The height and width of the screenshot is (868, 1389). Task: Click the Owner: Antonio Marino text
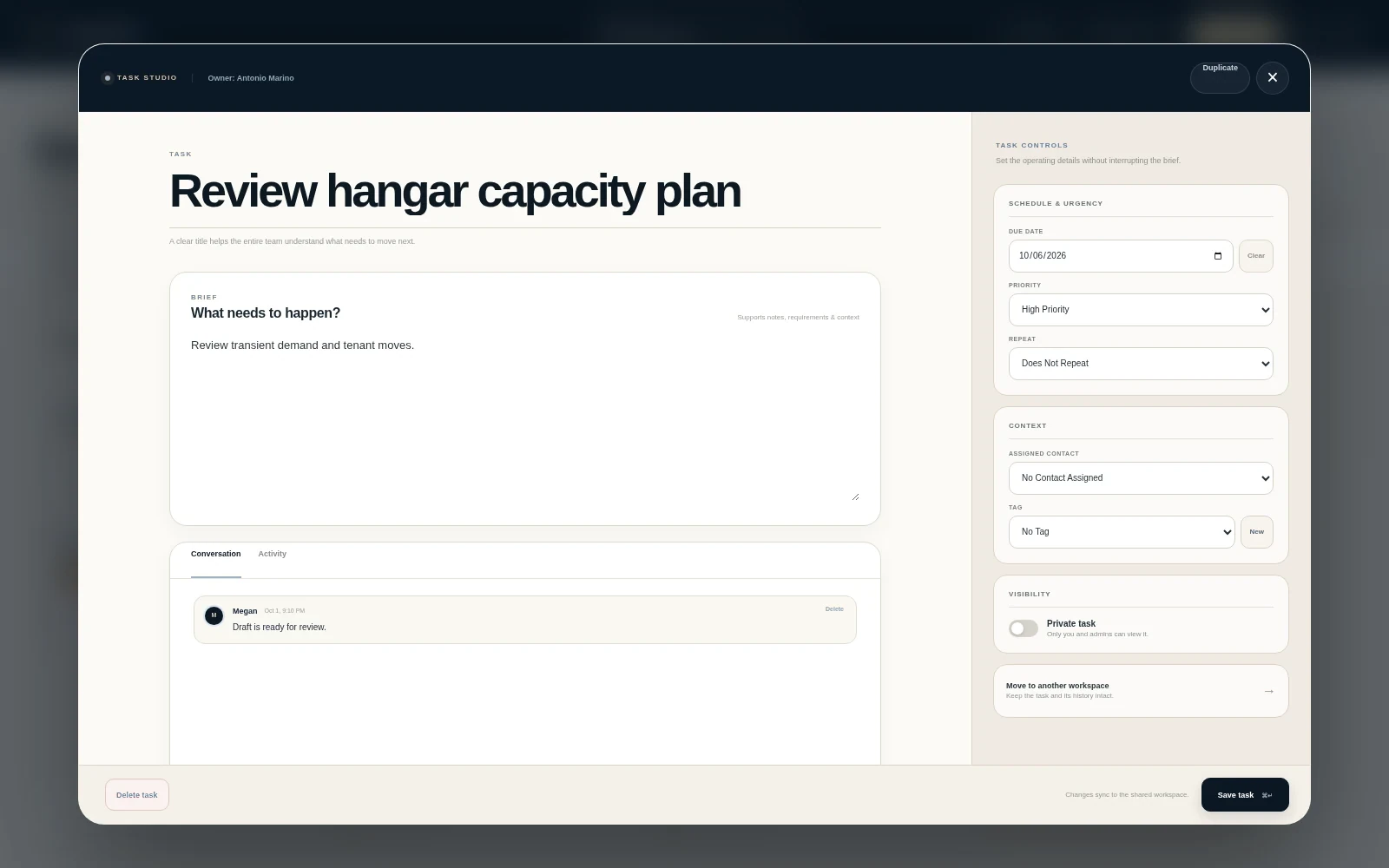pos(251,78)
